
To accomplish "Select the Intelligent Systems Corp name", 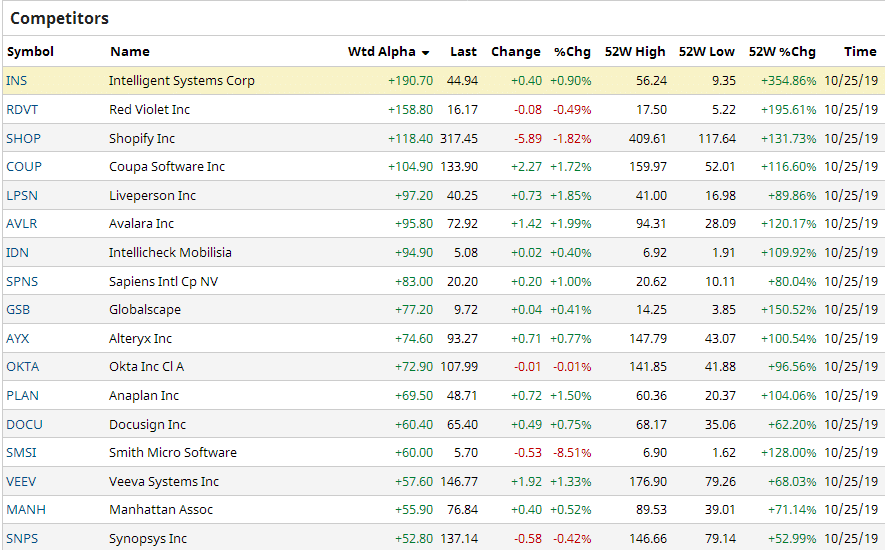I will pos(182,81).
